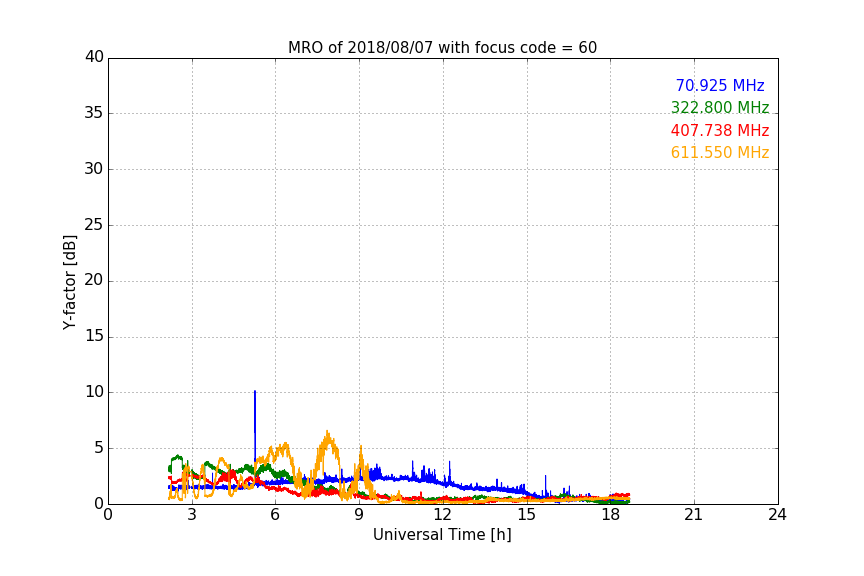Click the 'Universal Time [h]' axis label
The image size is (864, 576).
pos(442,535)
